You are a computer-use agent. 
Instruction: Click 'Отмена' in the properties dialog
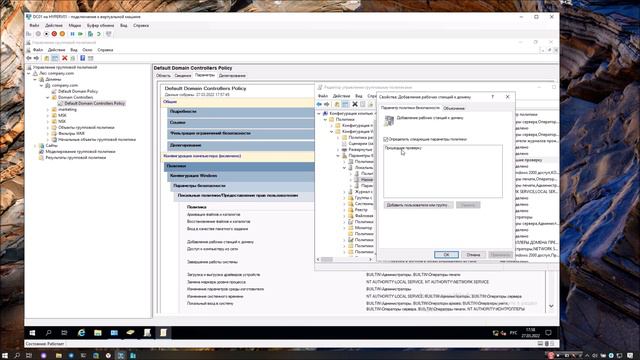(473, 255)
